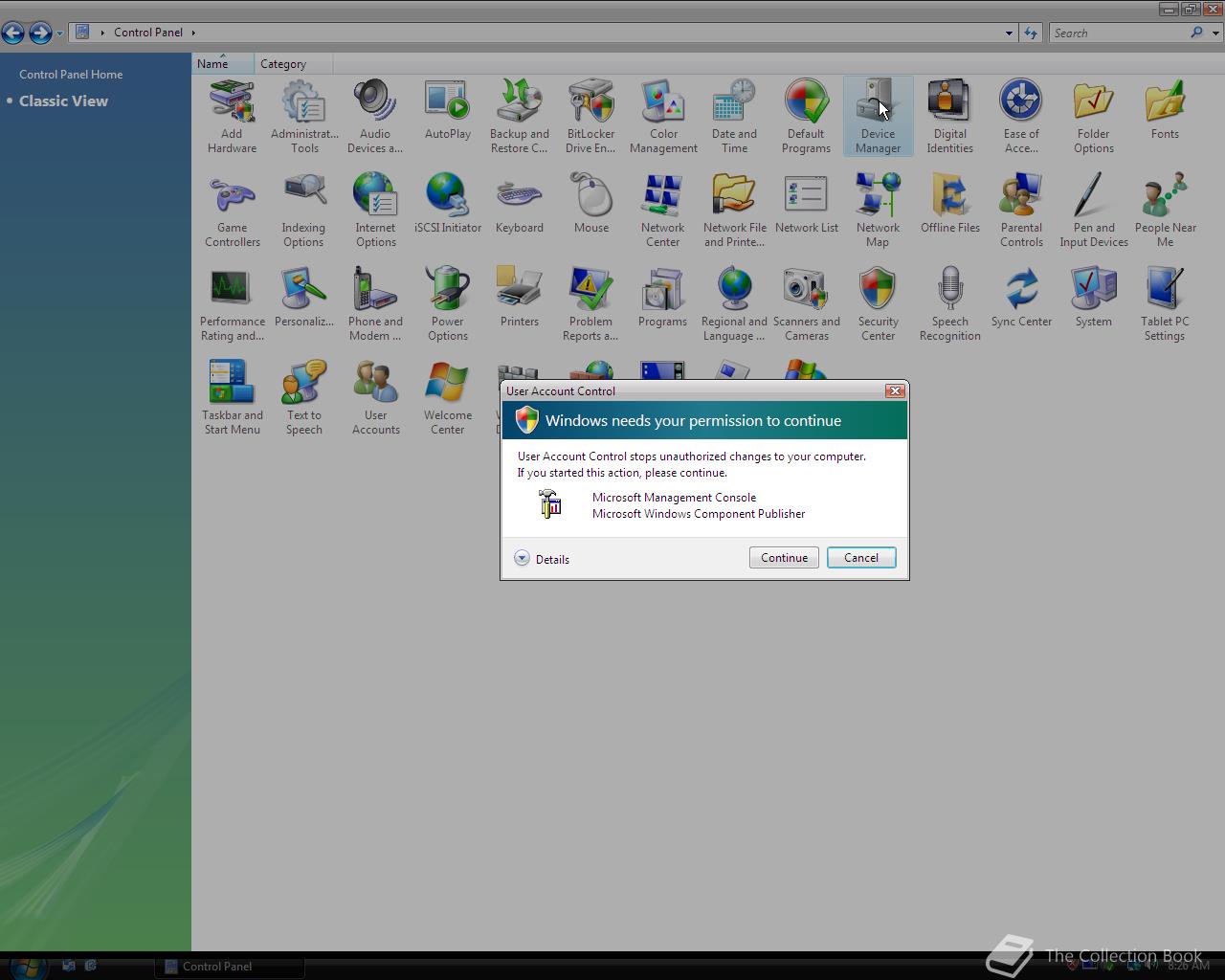Open Speech Recognition
Screen dimensions: 1225x980
point(949,303)
